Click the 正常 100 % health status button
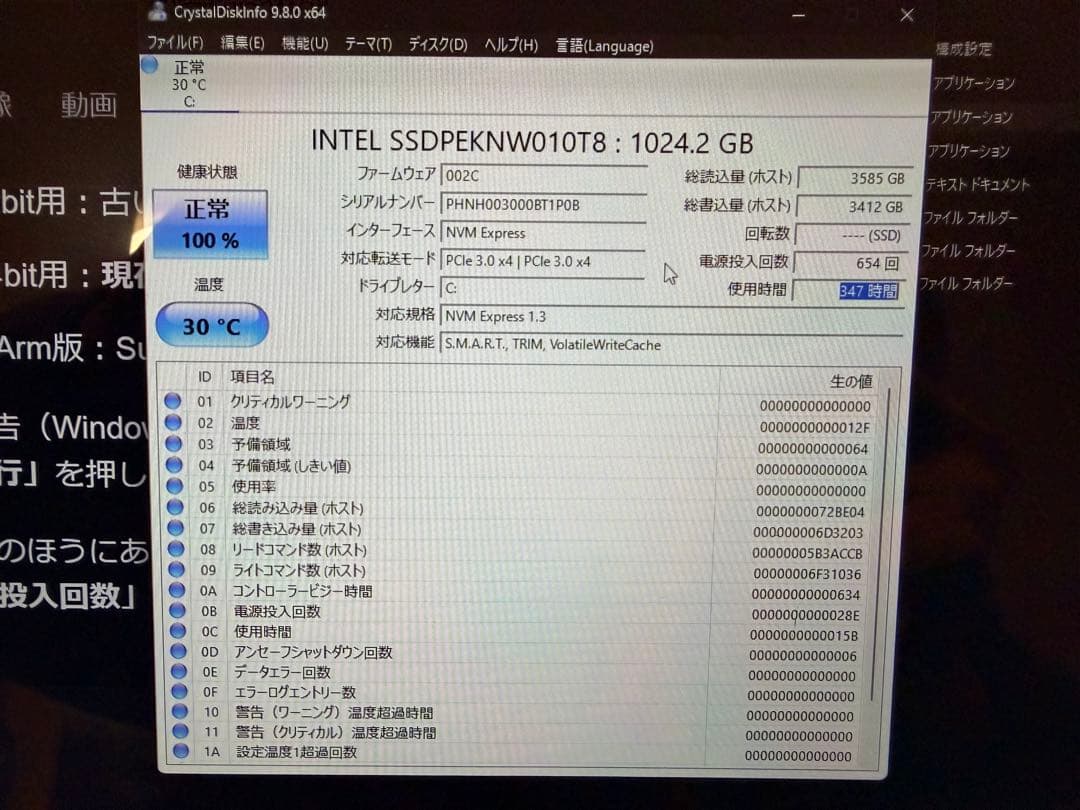 click(x=210, y=225)
